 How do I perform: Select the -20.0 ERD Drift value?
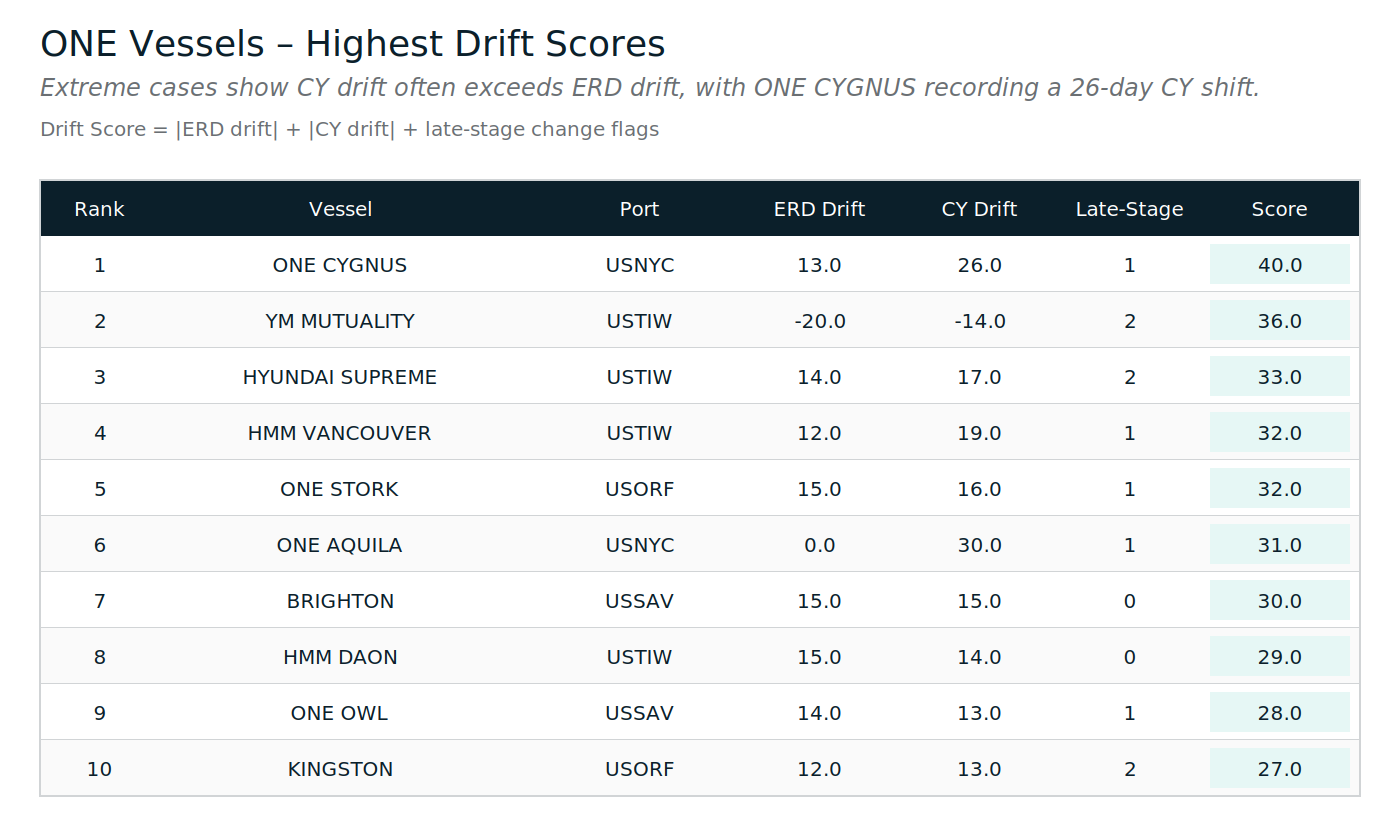click(819, 321)
